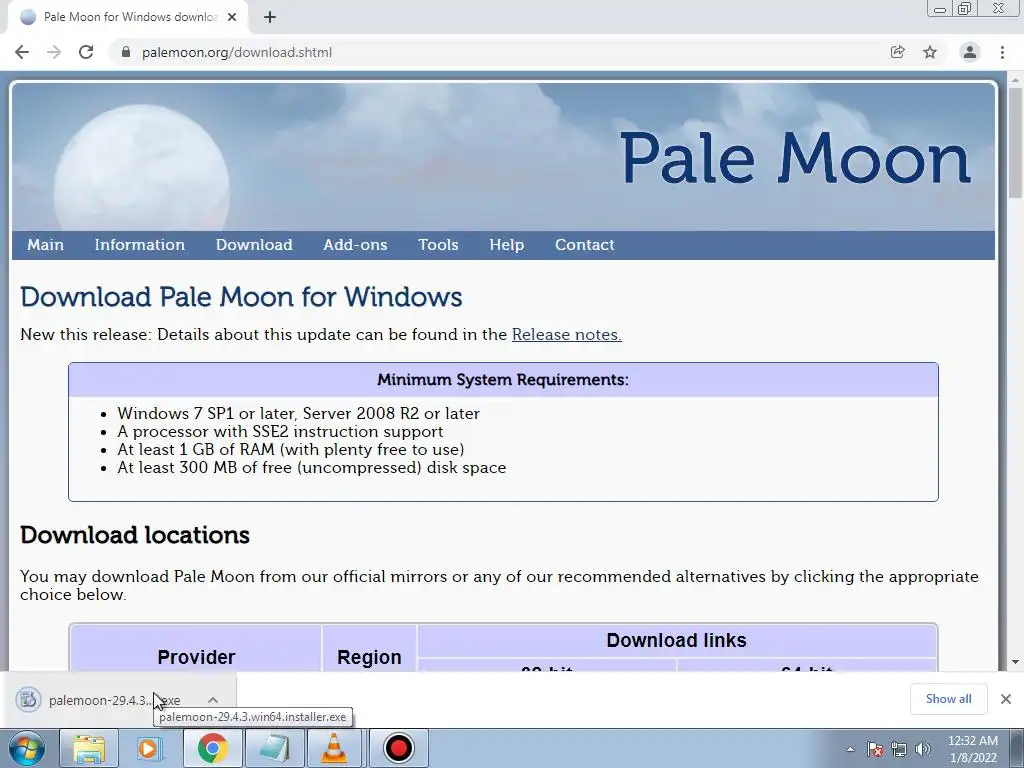Open Windows Media Player from the taskbar
The height and width of the screenshot is (768, 1024).
click(150, 748)
